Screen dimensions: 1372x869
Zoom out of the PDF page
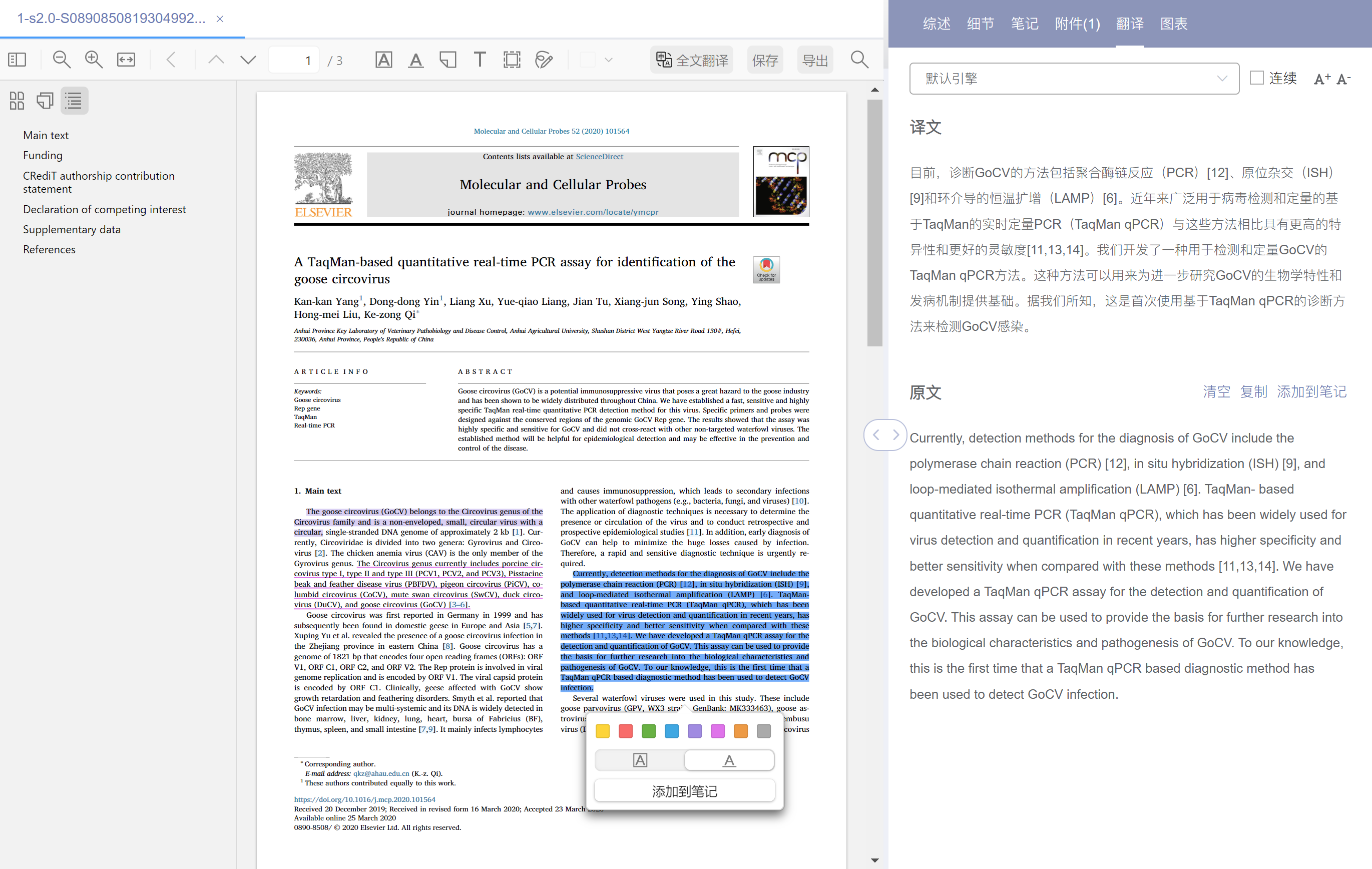point(62,59)
